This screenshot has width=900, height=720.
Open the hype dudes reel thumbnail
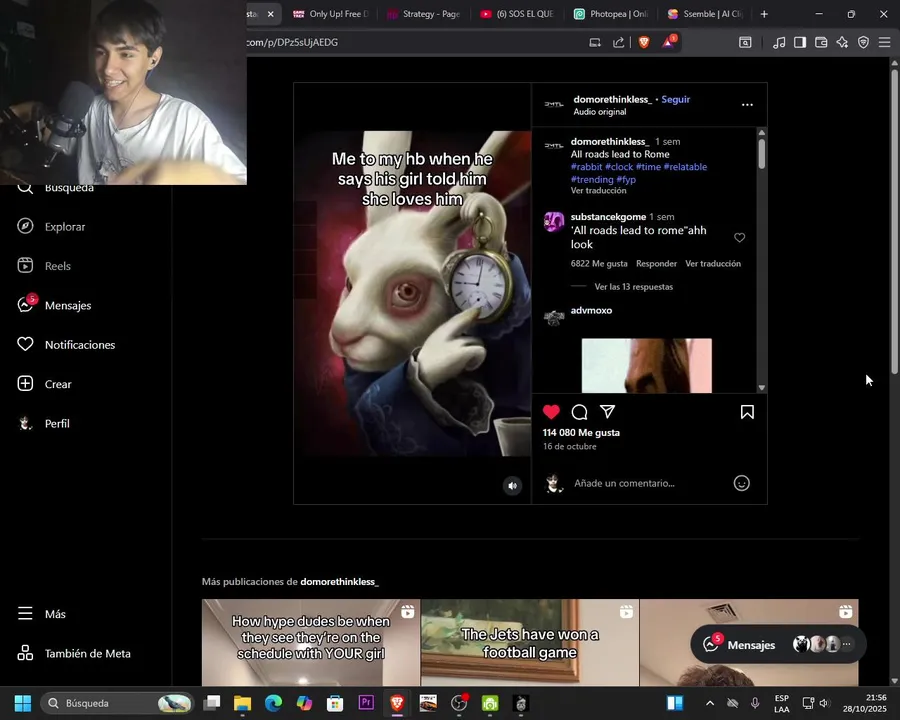tap(311, 642)
